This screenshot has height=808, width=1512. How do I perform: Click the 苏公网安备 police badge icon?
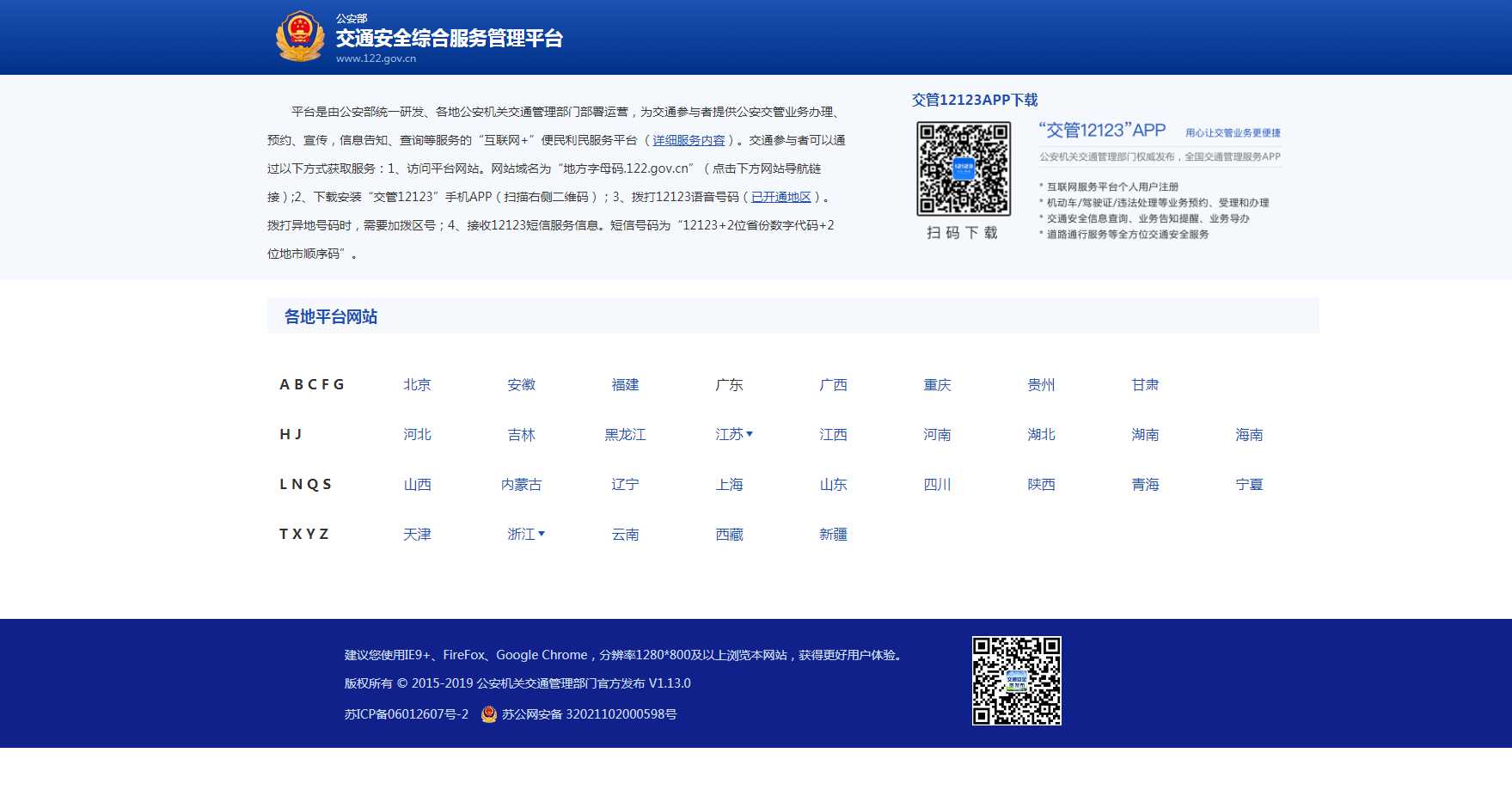point(489,714)
